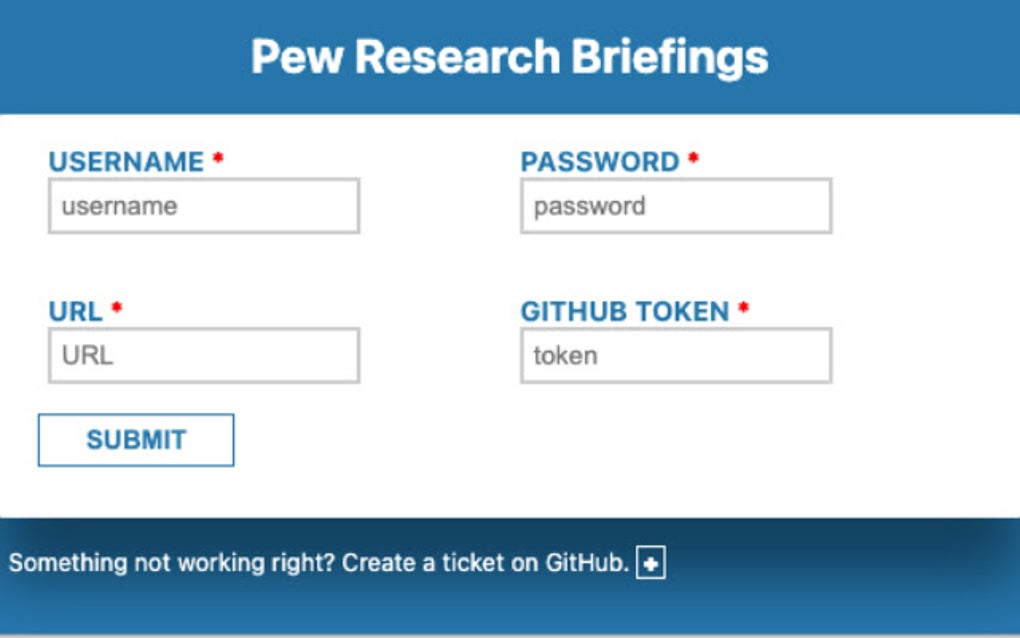Click the SUBMIT button

136,438
